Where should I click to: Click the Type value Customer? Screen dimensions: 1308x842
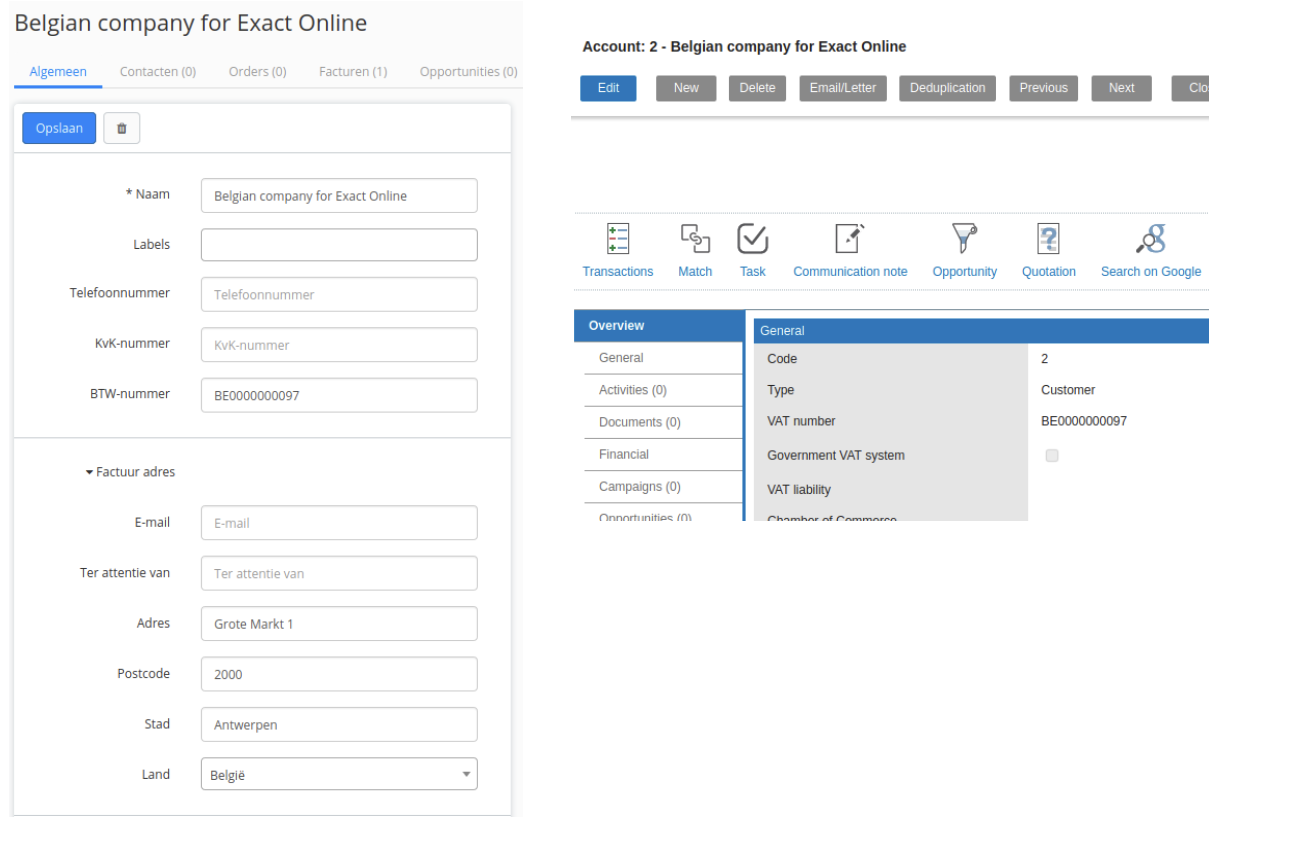pos(1068,390)
